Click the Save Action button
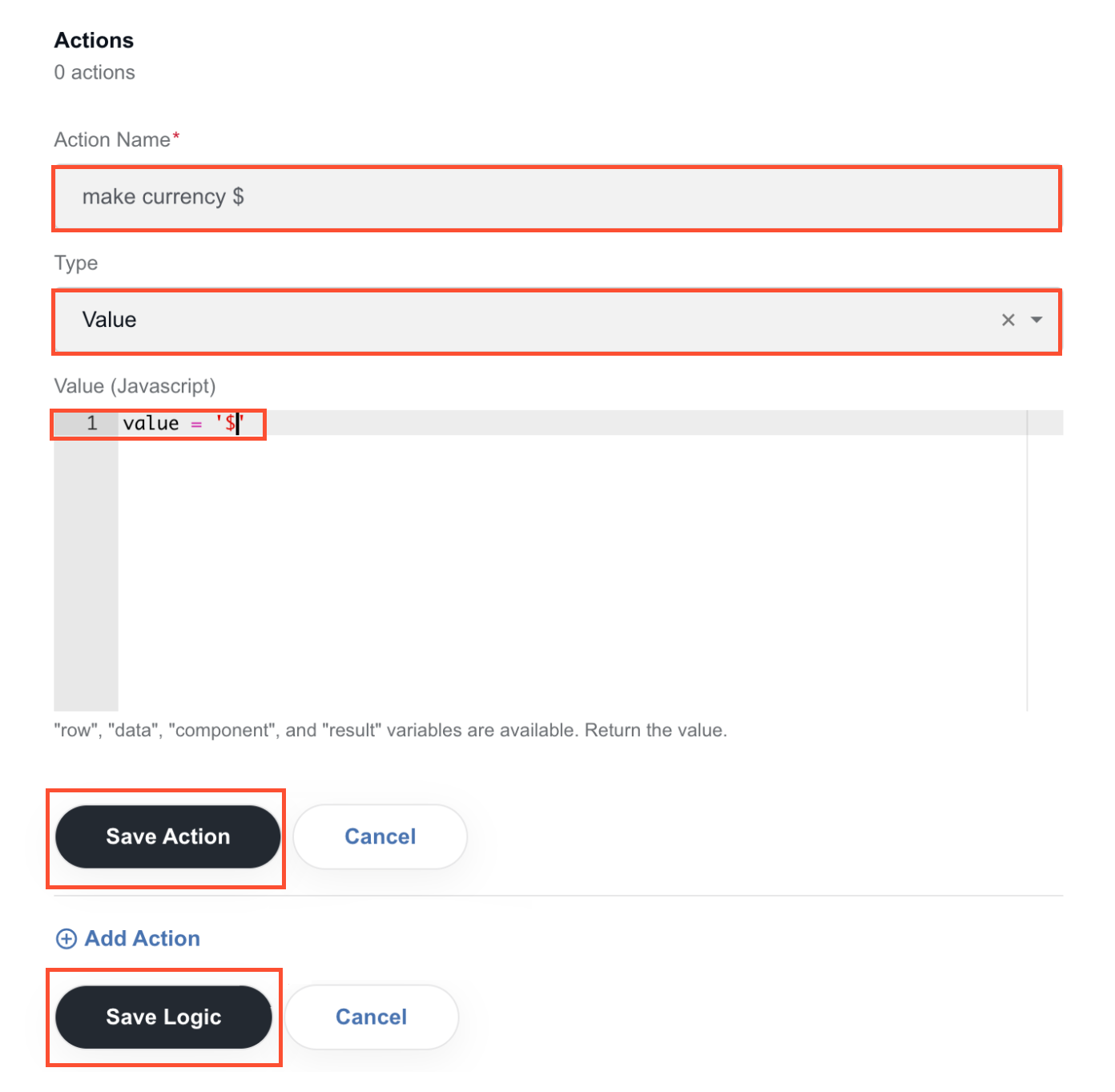The image size is (1115, 1092). pyautogui.click(x=167, y=836)
